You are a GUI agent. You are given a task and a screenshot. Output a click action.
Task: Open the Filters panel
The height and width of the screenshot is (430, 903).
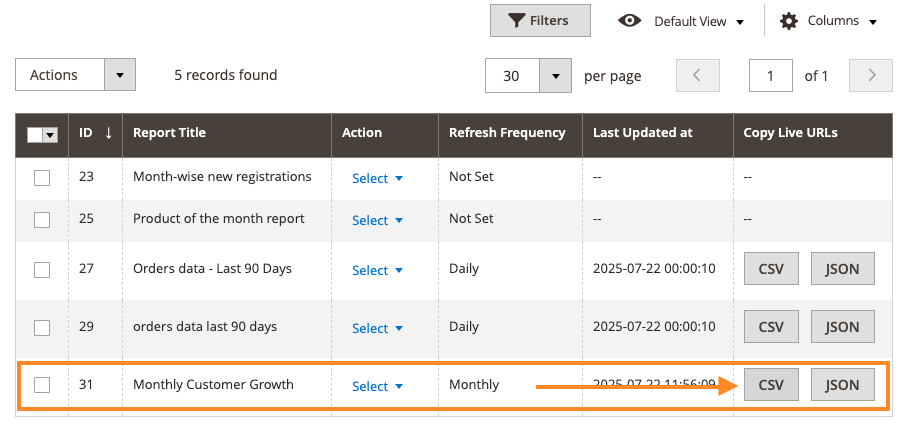[540, 21]
